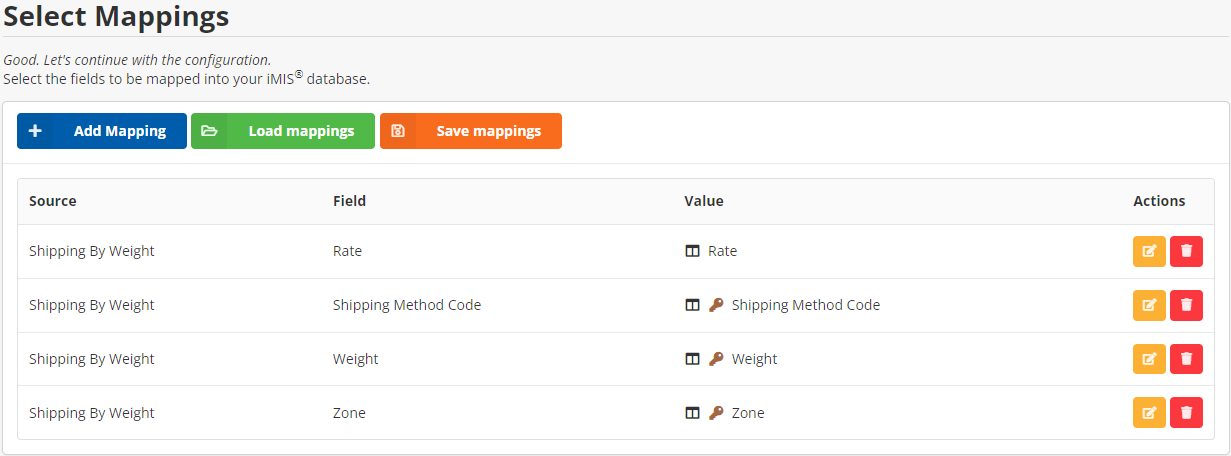Click the key icon beside Weight value
Viewport: 1231px width, 456px height.
click(716, 359)
